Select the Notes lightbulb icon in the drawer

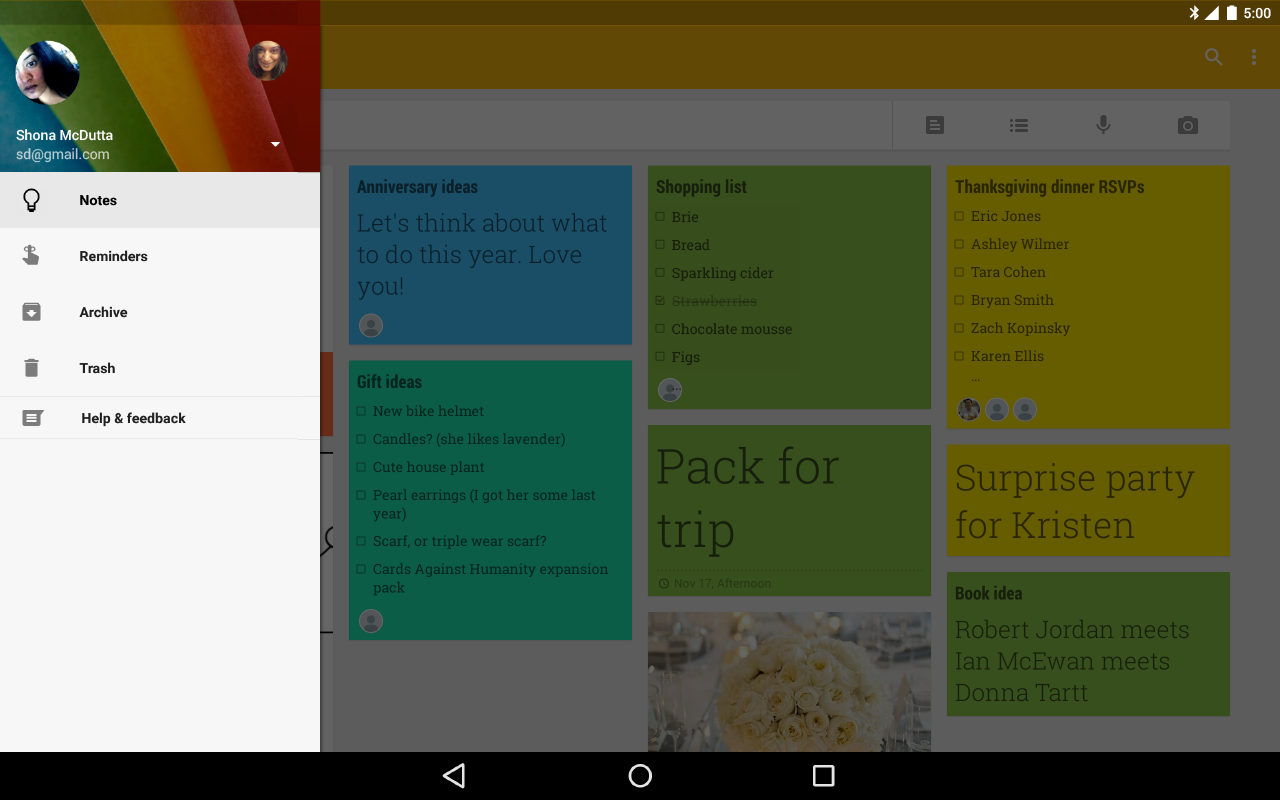pos(31,200)
